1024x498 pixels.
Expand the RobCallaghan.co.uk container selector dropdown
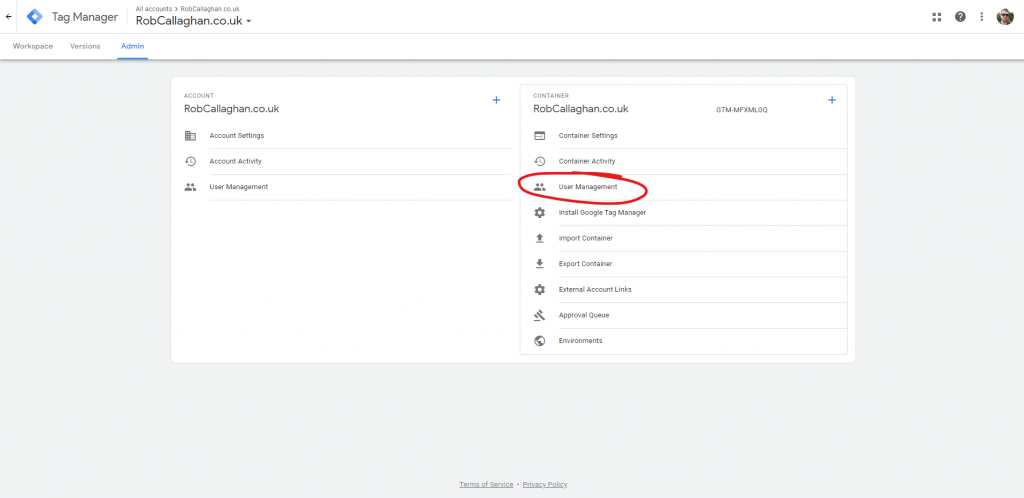[x=193, y=21]
